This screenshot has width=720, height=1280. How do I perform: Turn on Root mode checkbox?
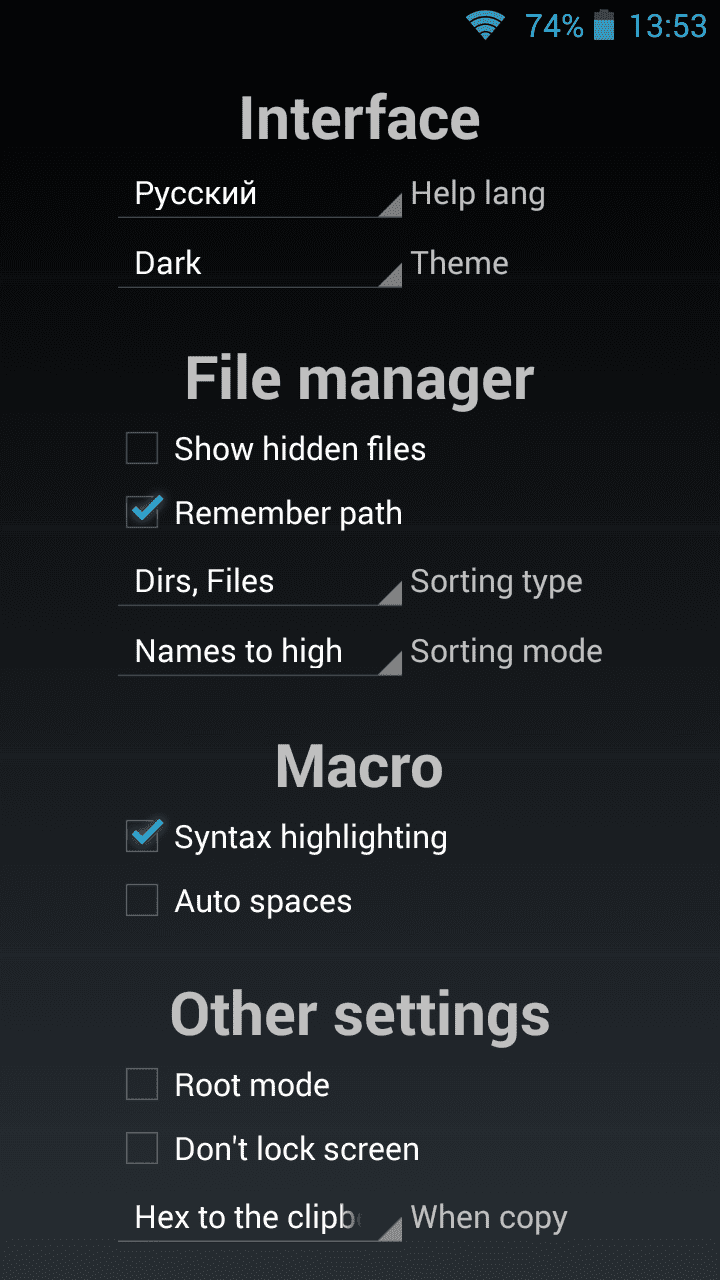[x=143, y=1085]
